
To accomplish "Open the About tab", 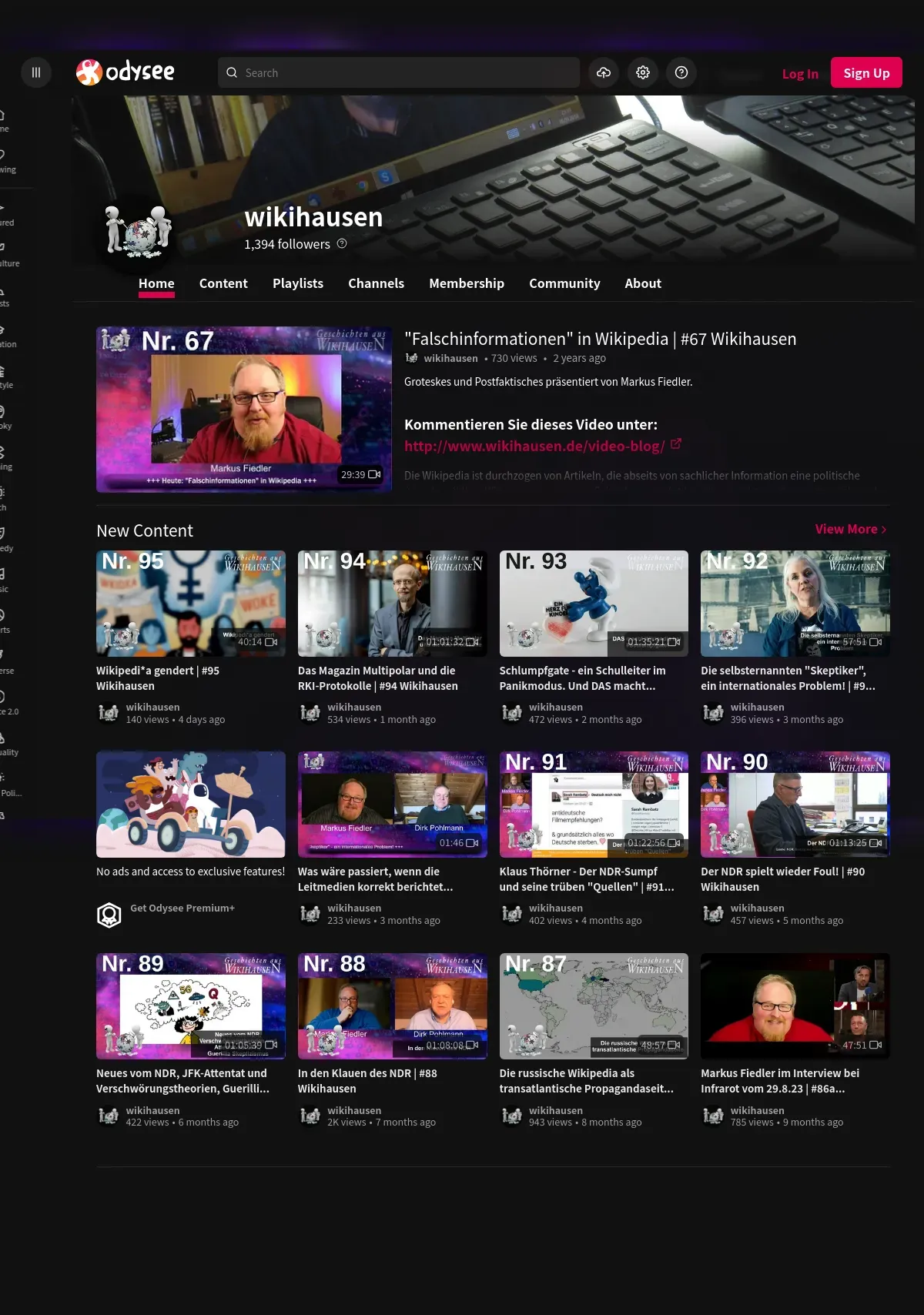I will tap(643, 283).
